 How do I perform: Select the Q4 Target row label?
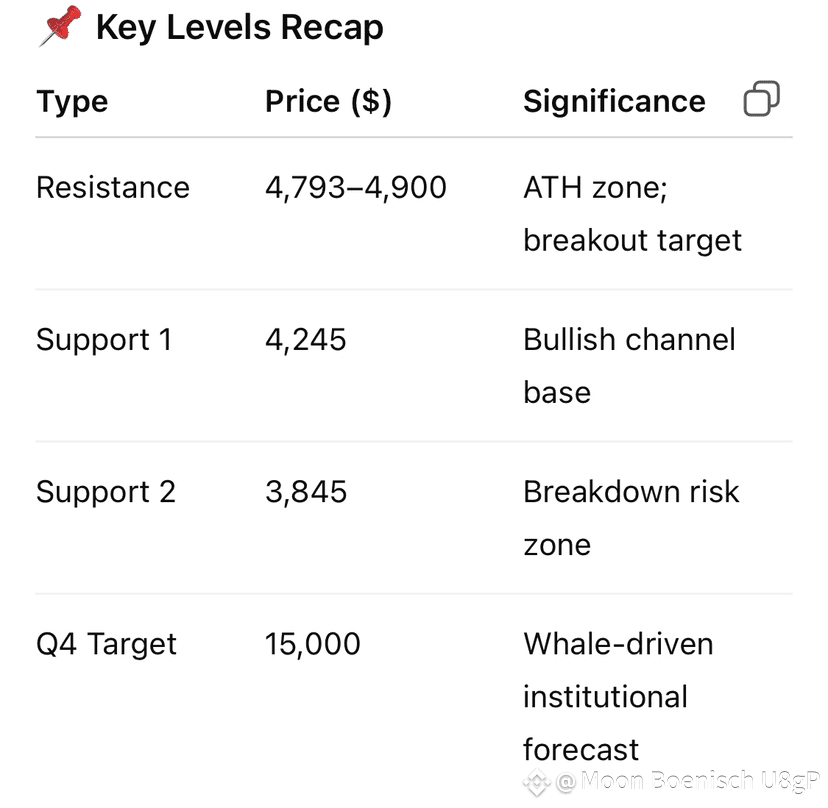(106, 645)
